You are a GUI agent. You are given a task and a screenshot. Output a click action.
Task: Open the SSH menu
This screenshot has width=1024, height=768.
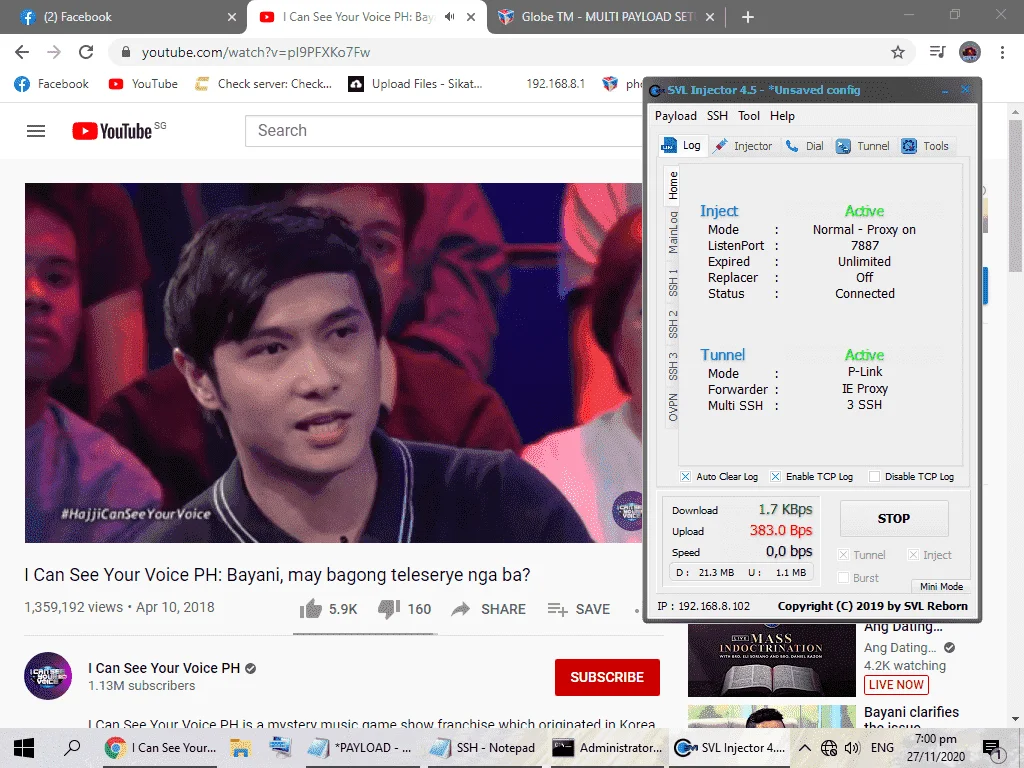[x=717, y=116]
